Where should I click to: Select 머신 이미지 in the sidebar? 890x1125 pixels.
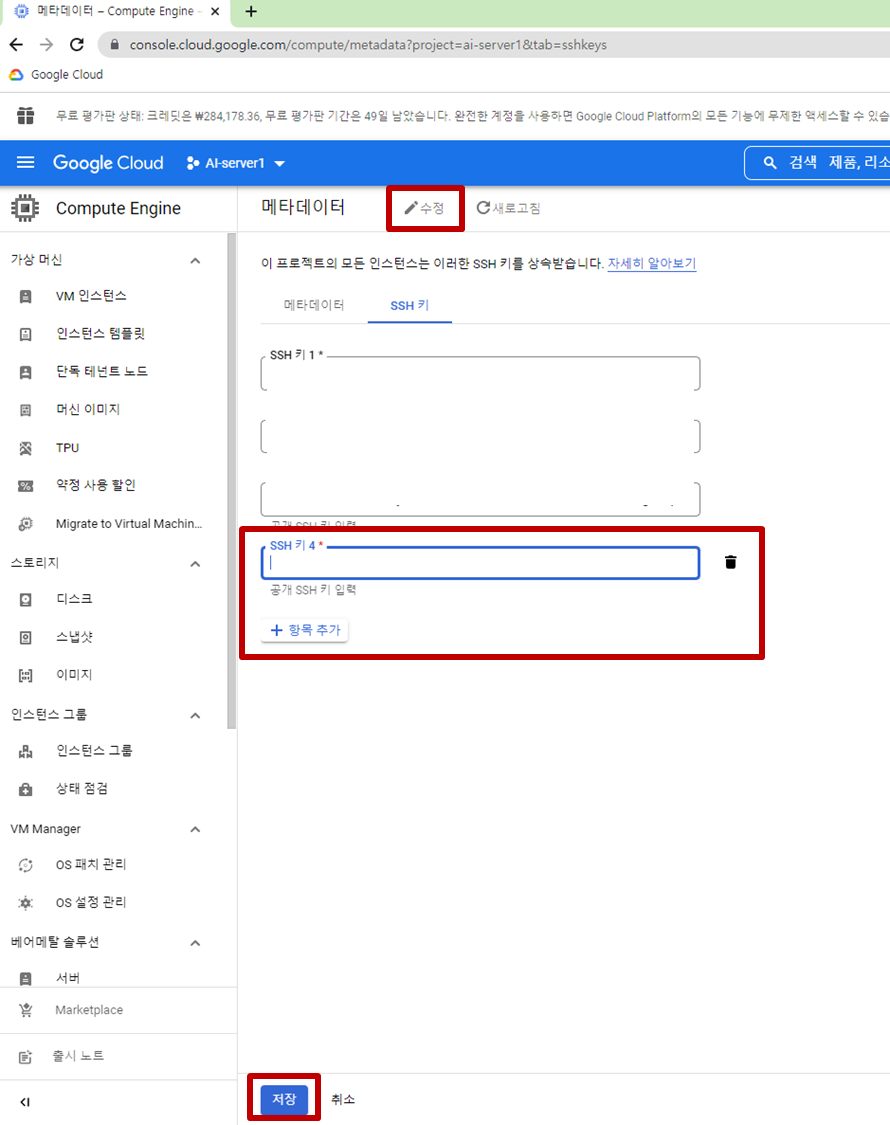click(79, 409)
